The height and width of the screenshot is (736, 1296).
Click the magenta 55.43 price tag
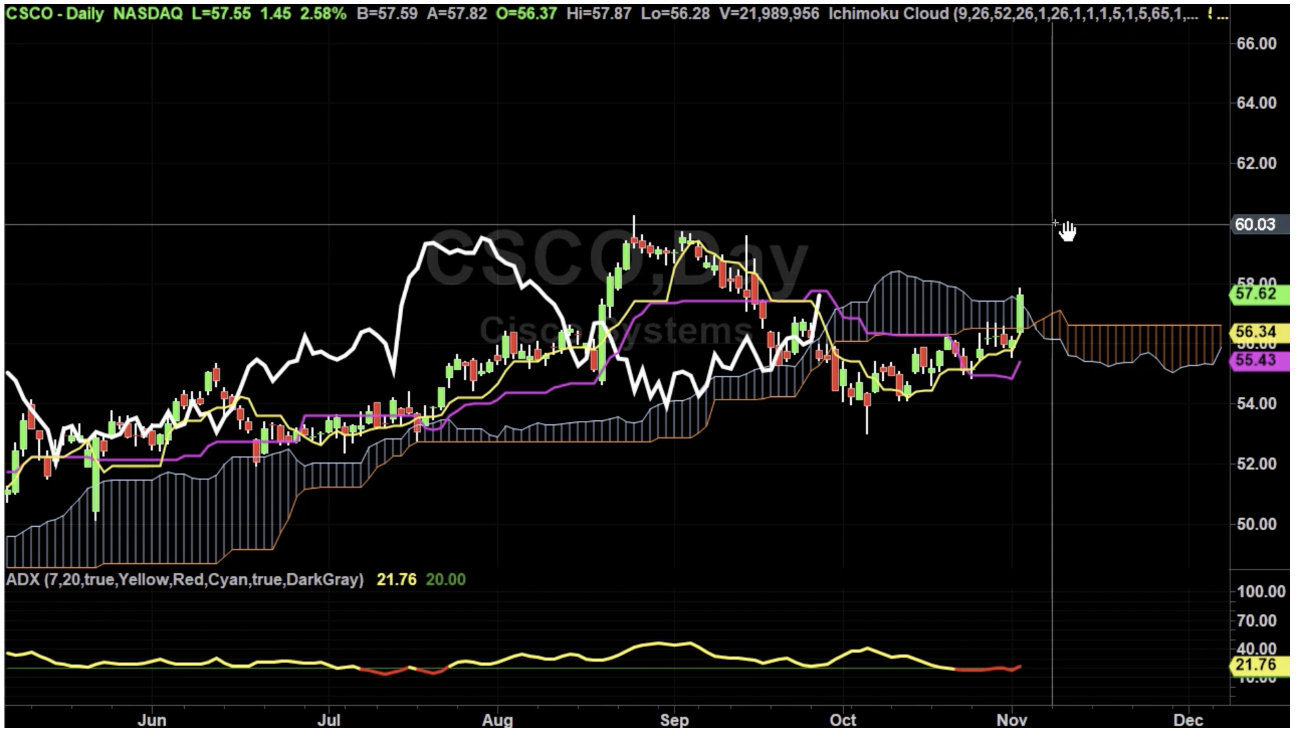point(1257,360)
